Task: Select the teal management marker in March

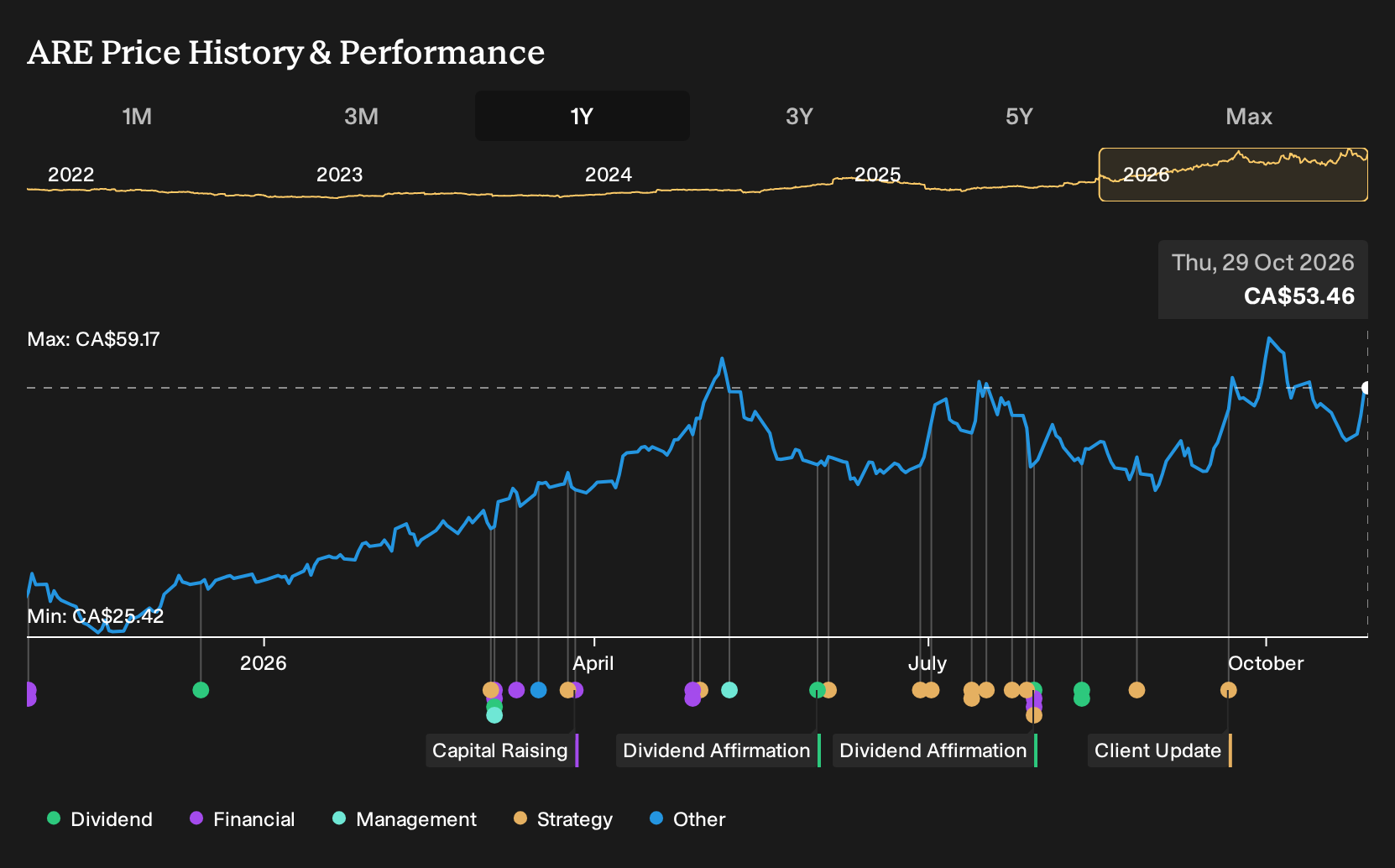Action: pos(494,715)
